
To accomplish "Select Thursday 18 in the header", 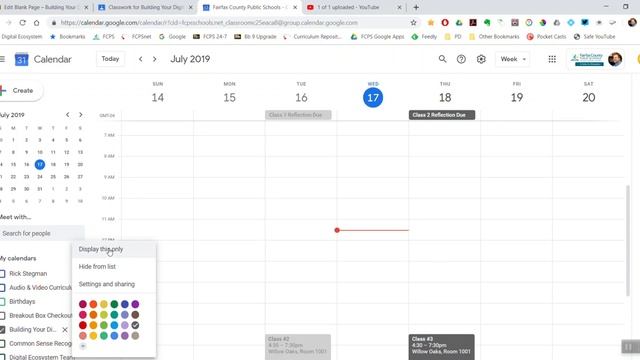I will click(445, 98).
